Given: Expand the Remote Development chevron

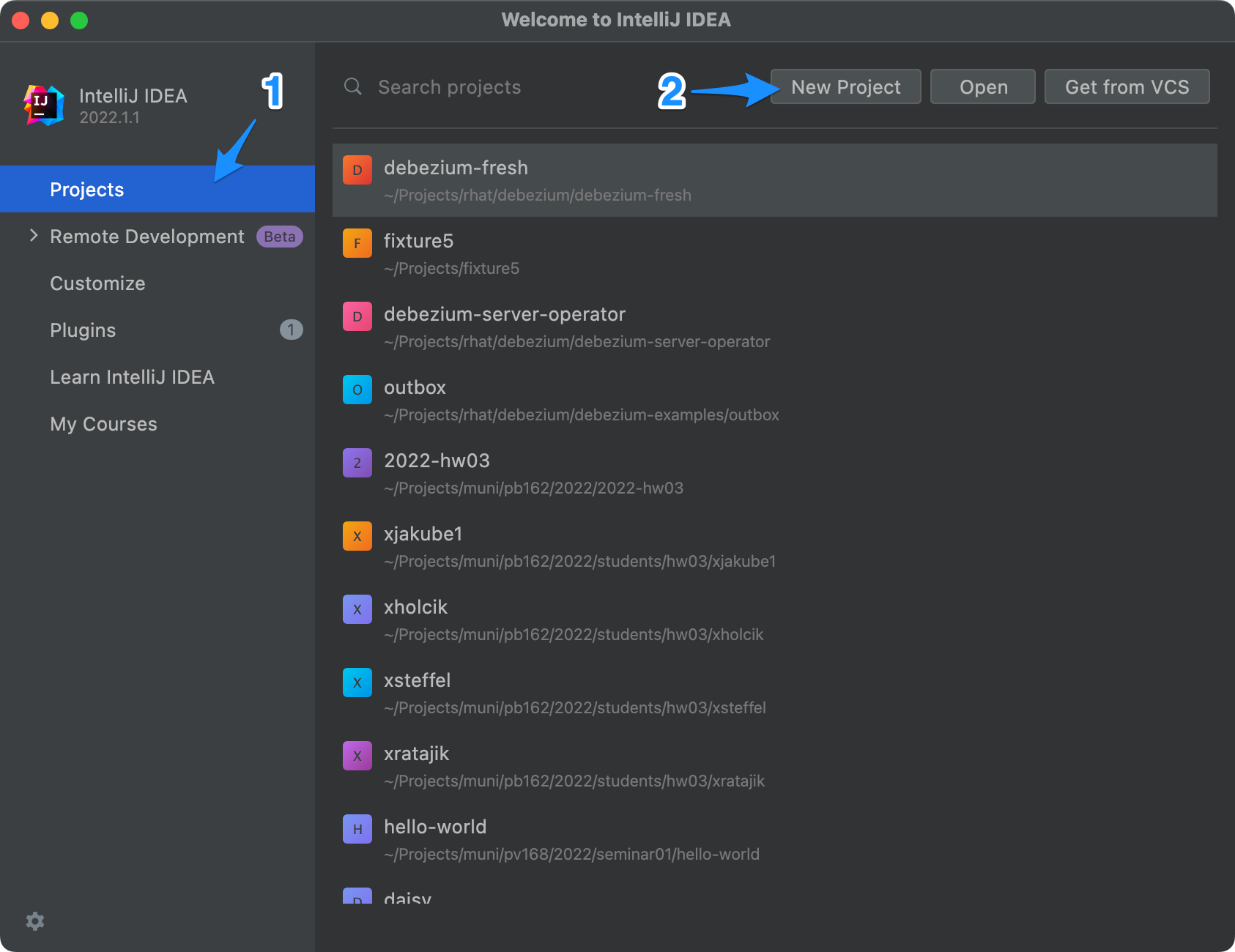Looking at the screenshot, I should coord(34,235).
